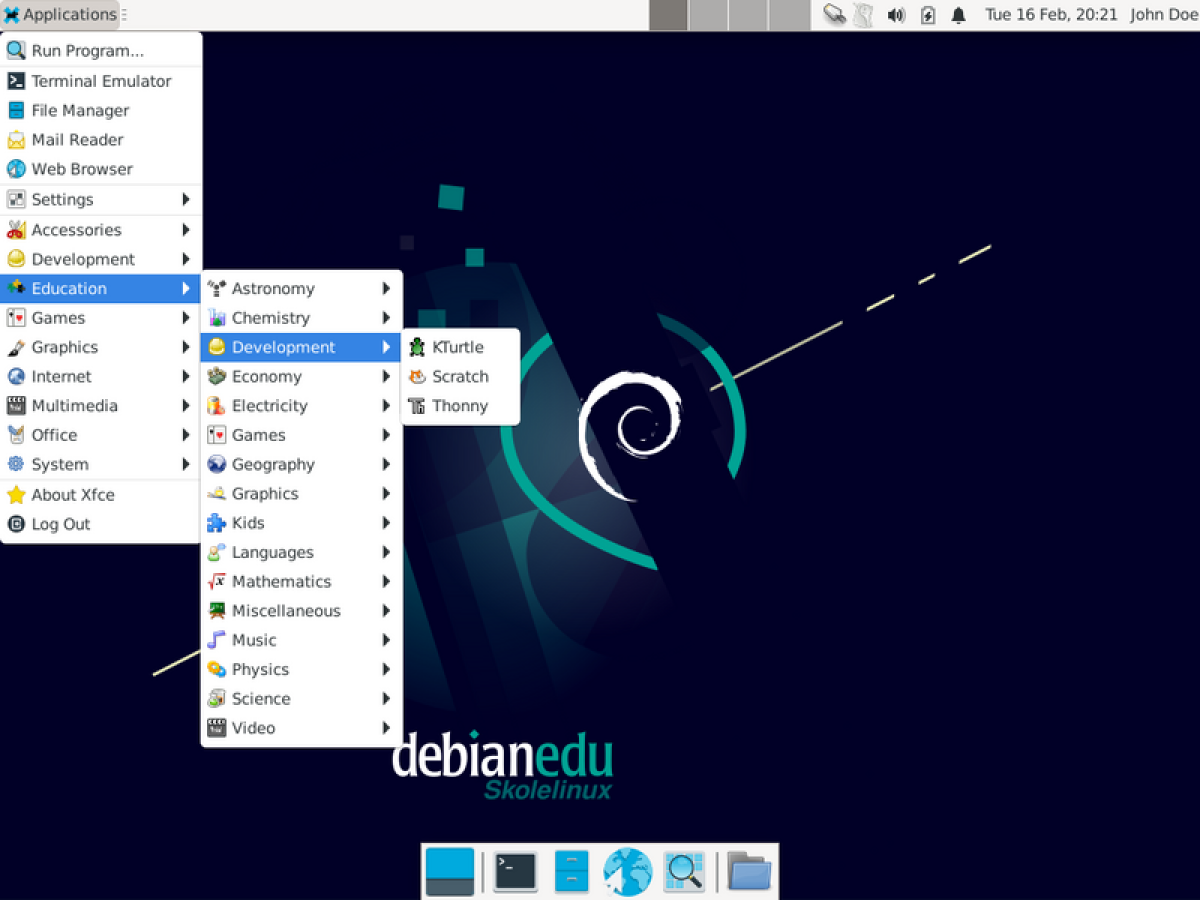Expand the Mathematics submenu arrow
The height and width of the screenshot is (900, 1200).
click(386, 581)
